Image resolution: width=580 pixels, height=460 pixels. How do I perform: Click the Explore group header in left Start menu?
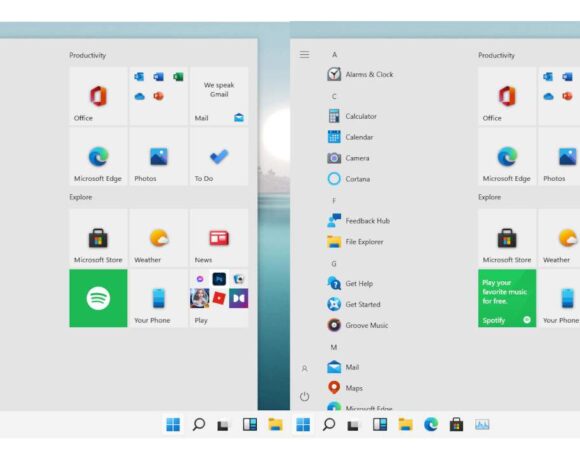(81, 197)
